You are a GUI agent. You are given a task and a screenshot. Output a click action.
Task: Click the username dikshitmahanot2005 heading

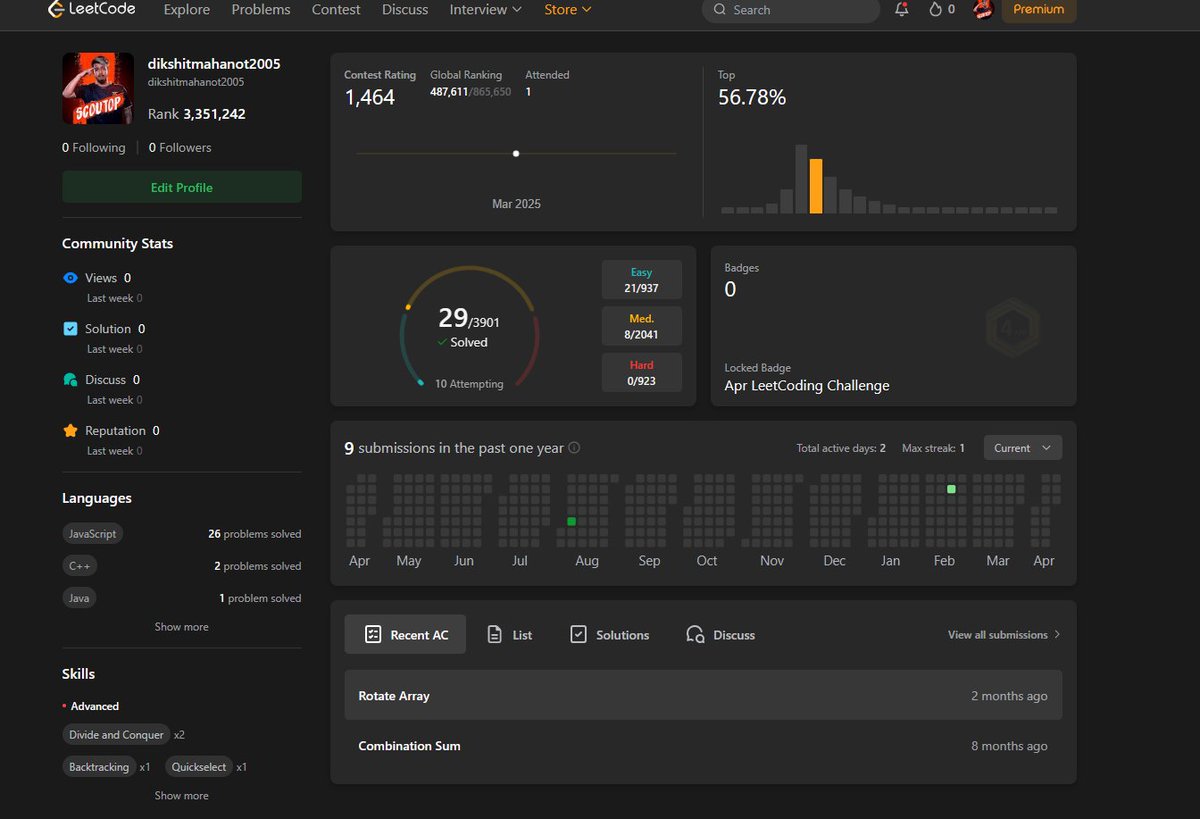(214, 64)
